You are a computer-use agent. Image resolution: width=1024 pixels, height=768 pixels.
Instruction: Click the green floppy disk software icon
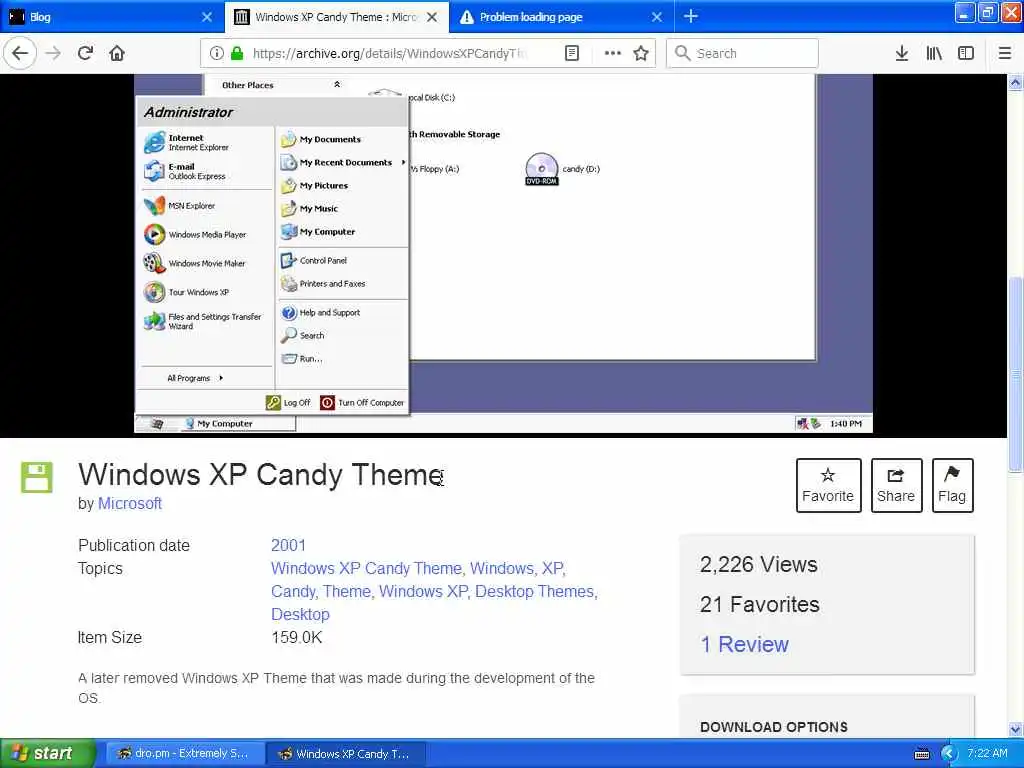coord(37,477)
